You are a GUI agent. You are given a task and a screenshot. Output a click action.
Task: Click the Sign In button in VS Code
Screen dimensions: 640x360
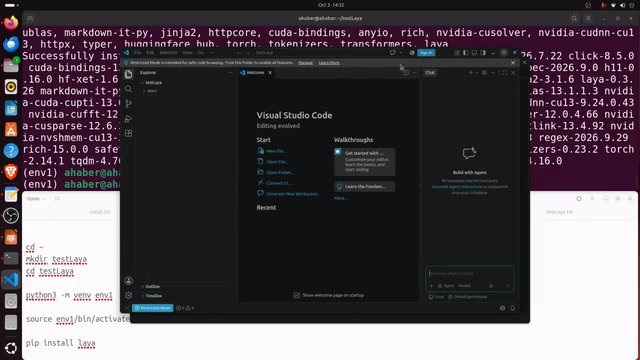(426, 53)
